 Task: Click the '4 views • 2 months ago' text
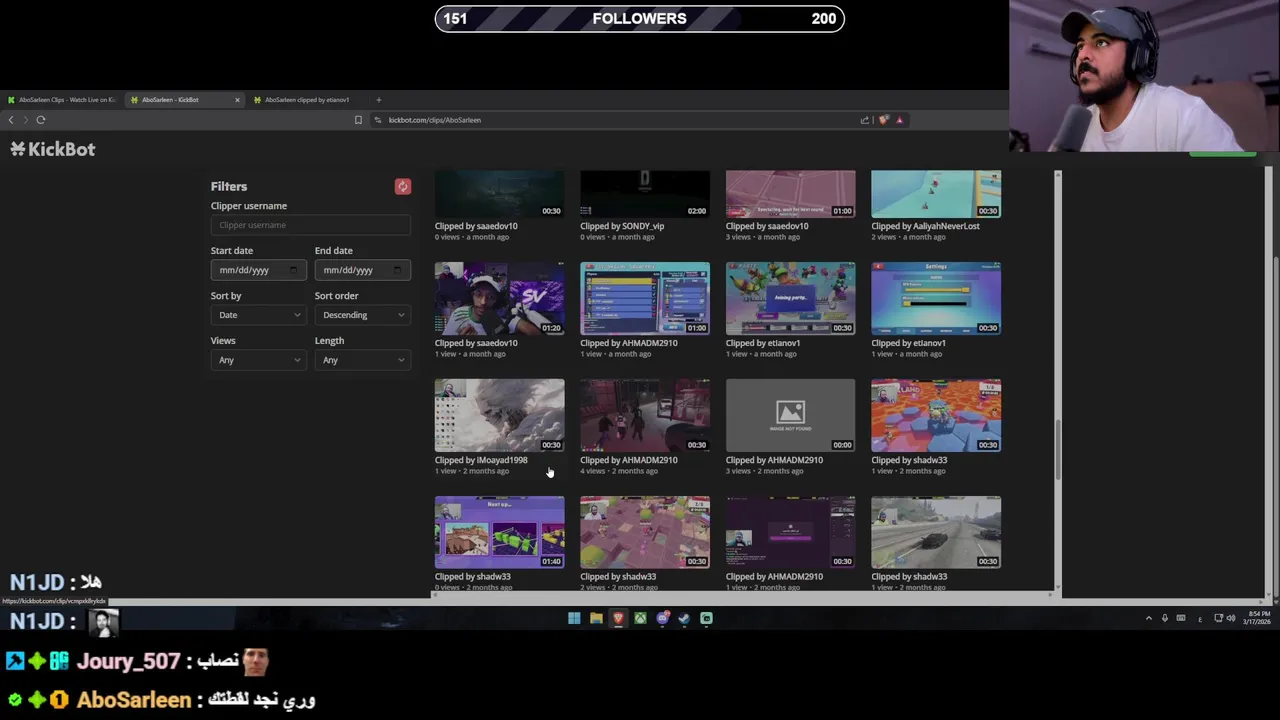point(619,471)
